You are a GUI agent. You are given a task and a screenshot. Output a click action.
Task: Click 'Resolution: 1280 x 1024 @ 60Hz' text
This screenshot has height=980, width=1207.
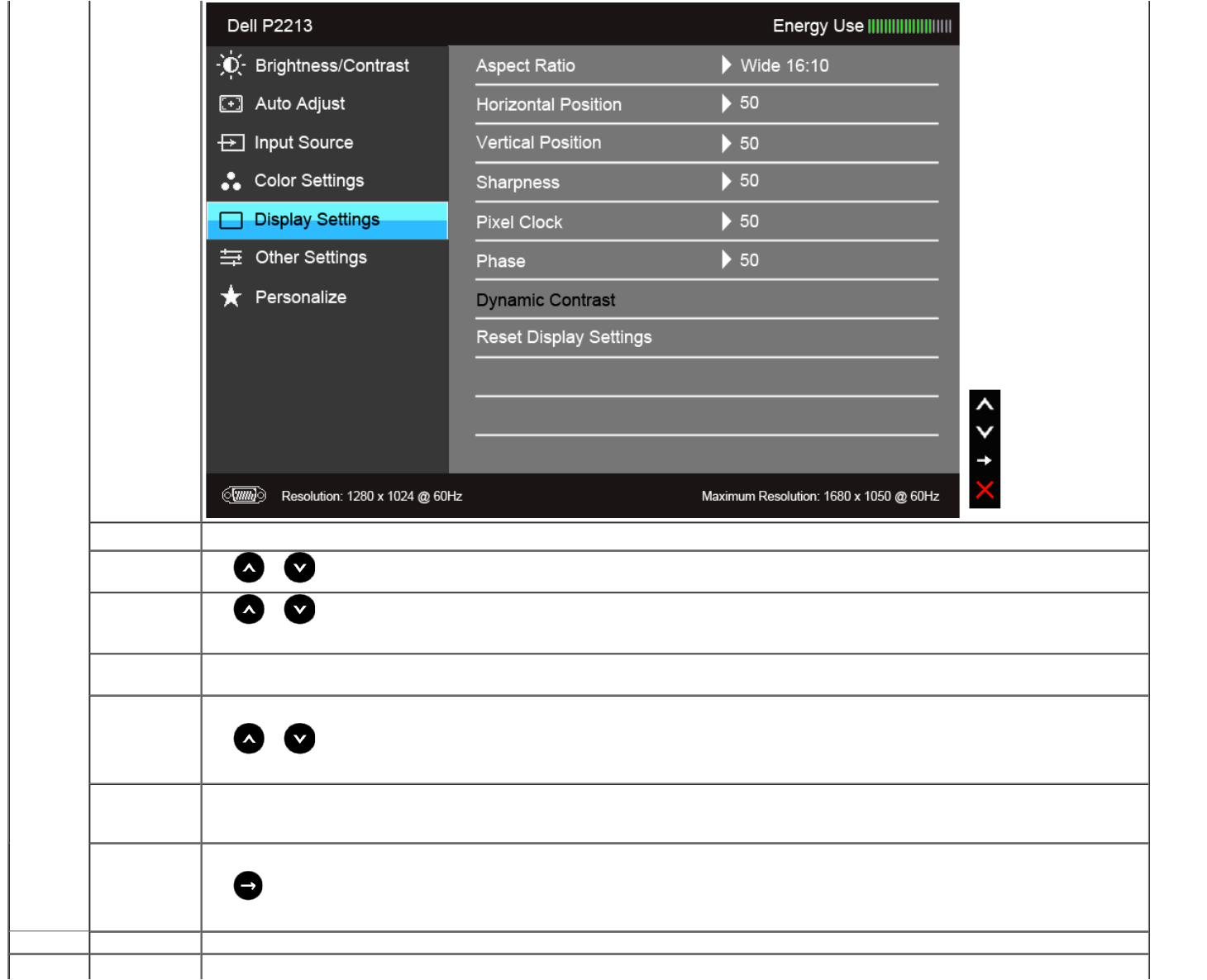tap(371, 496)
